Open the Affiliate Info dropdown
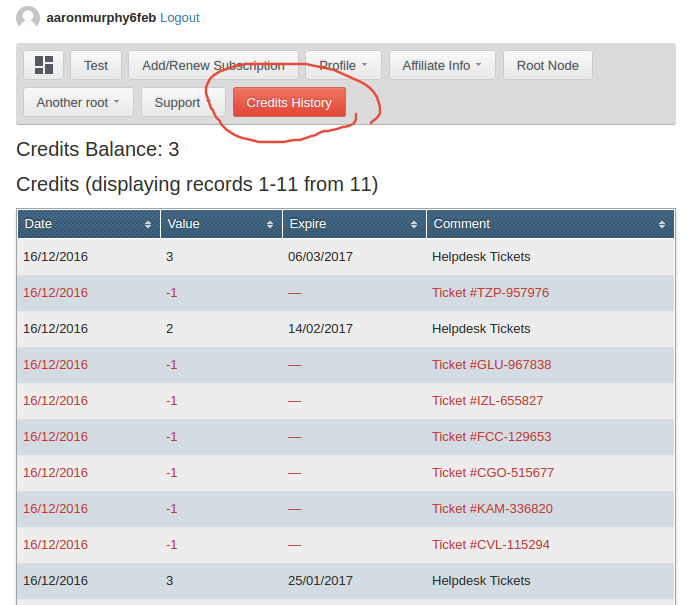This screenshot has height=605, width=691. [x=441, y=65]
